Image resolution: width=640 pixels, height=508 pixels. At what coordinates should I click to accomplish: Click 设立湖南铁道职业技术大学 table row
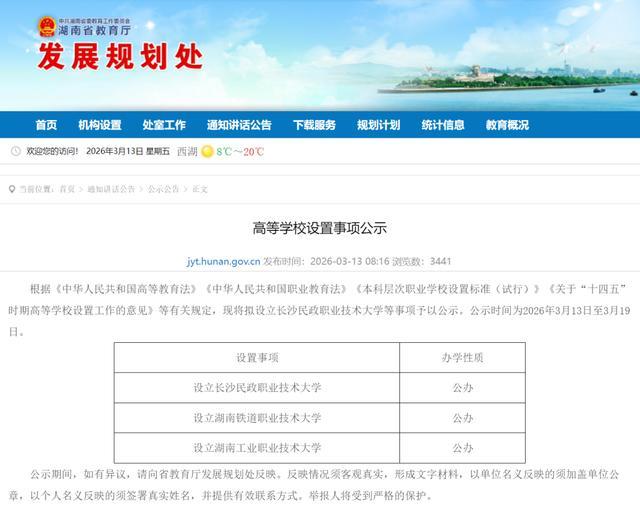pyautogui.click(x=320, y=418)
